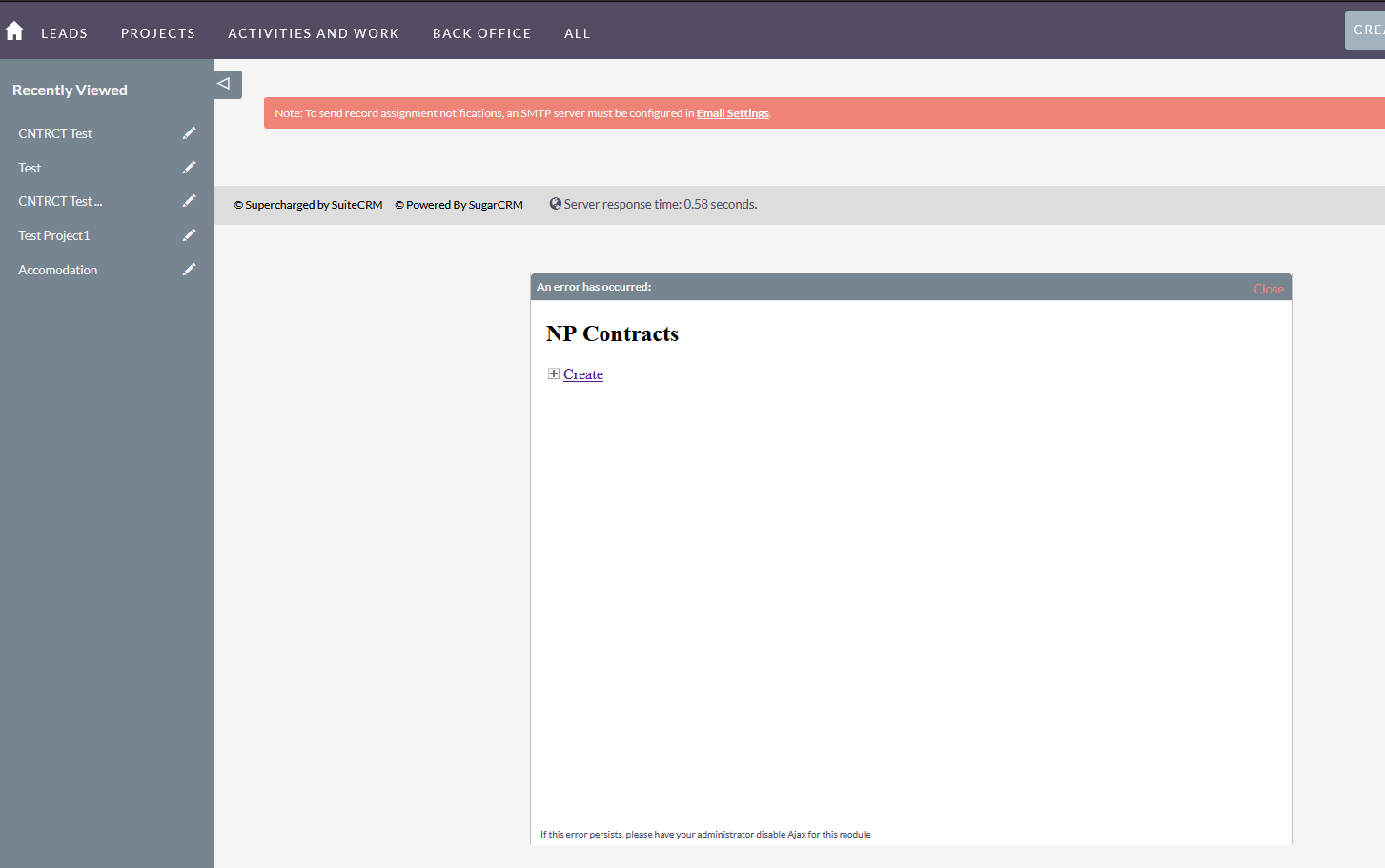This screenshot has width=1385, height=868.
Task: Follow the Email Settings link
Action: 732,113
